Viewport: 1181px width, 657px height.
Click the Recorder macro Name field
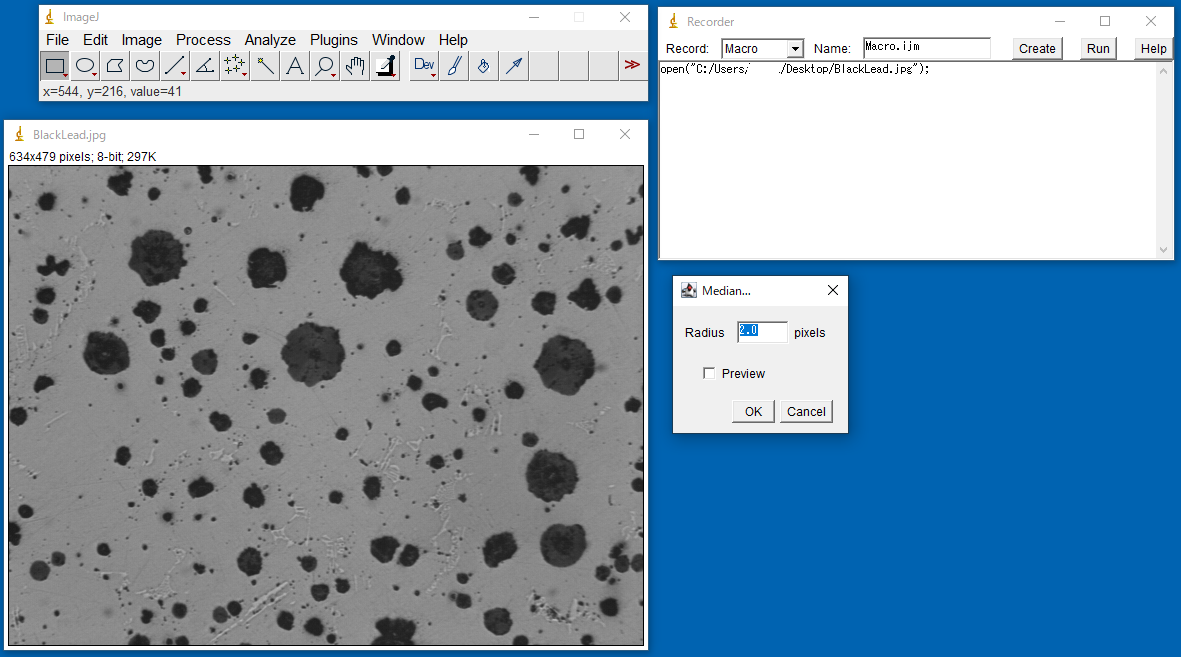pyautogui.click(x=926, y=48)
